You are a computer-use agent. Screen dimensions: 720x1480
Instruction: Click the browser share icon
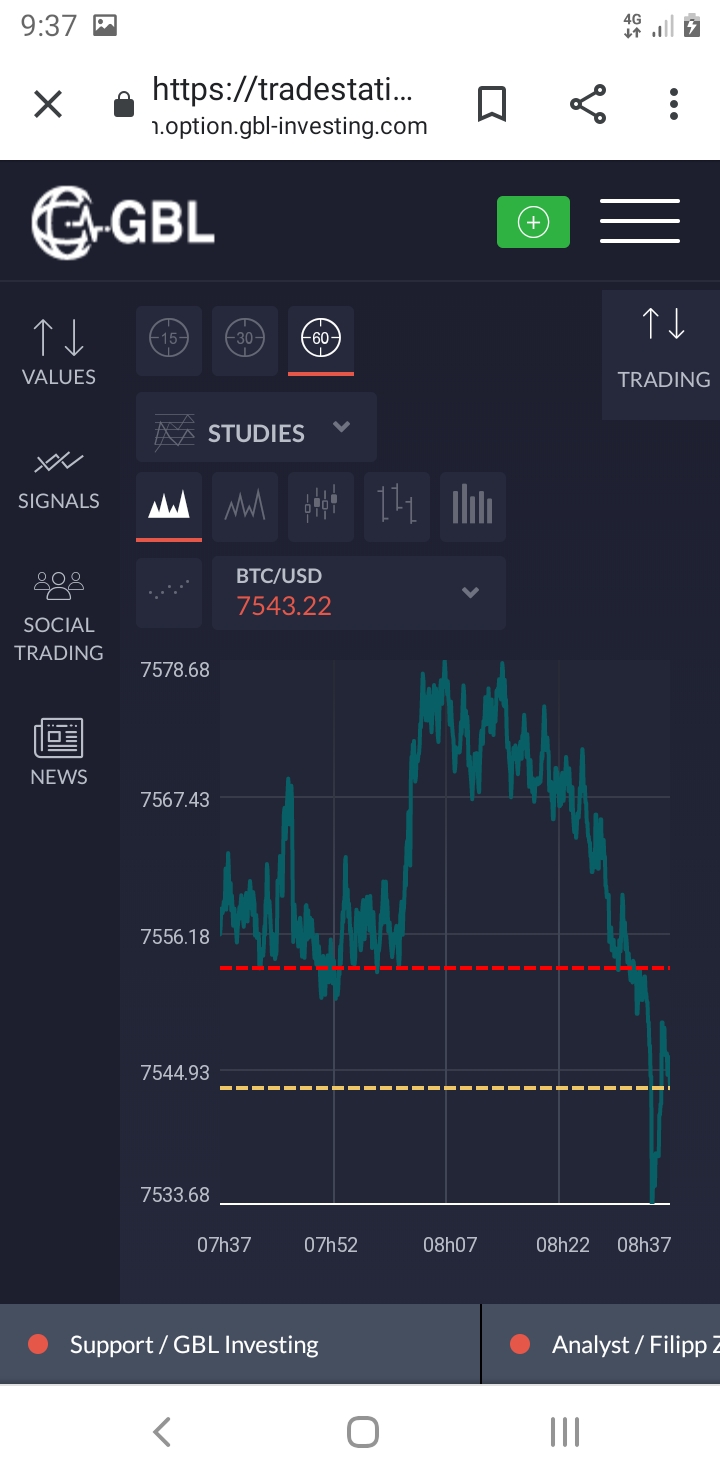pyautogui.click(x=588, y=104)
